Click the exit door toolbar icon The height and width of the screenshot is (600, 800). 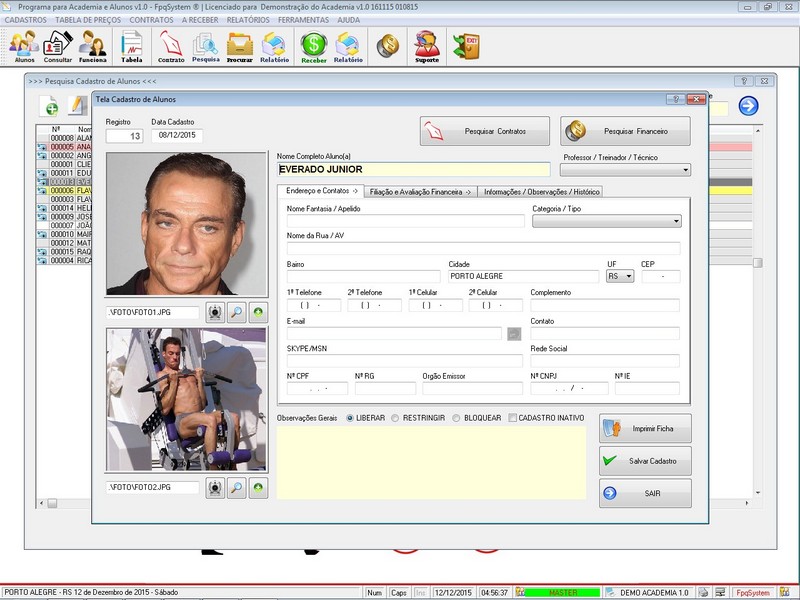click(466, 46)
